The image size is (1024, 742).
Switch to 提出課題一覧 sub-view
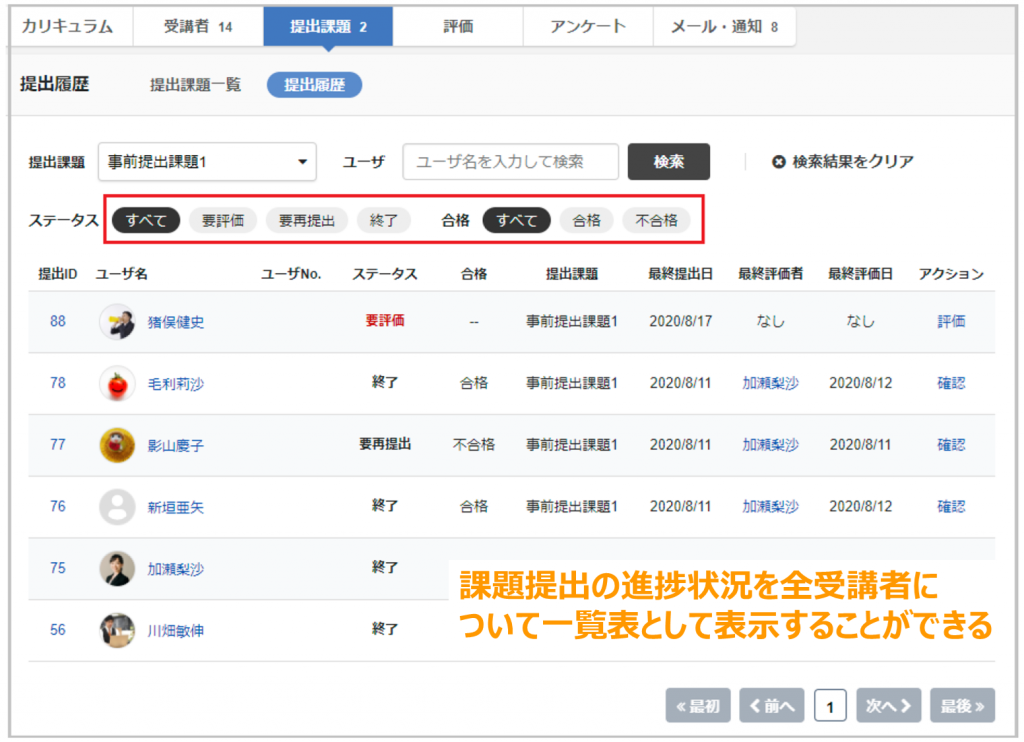click(x=196, y=85)
